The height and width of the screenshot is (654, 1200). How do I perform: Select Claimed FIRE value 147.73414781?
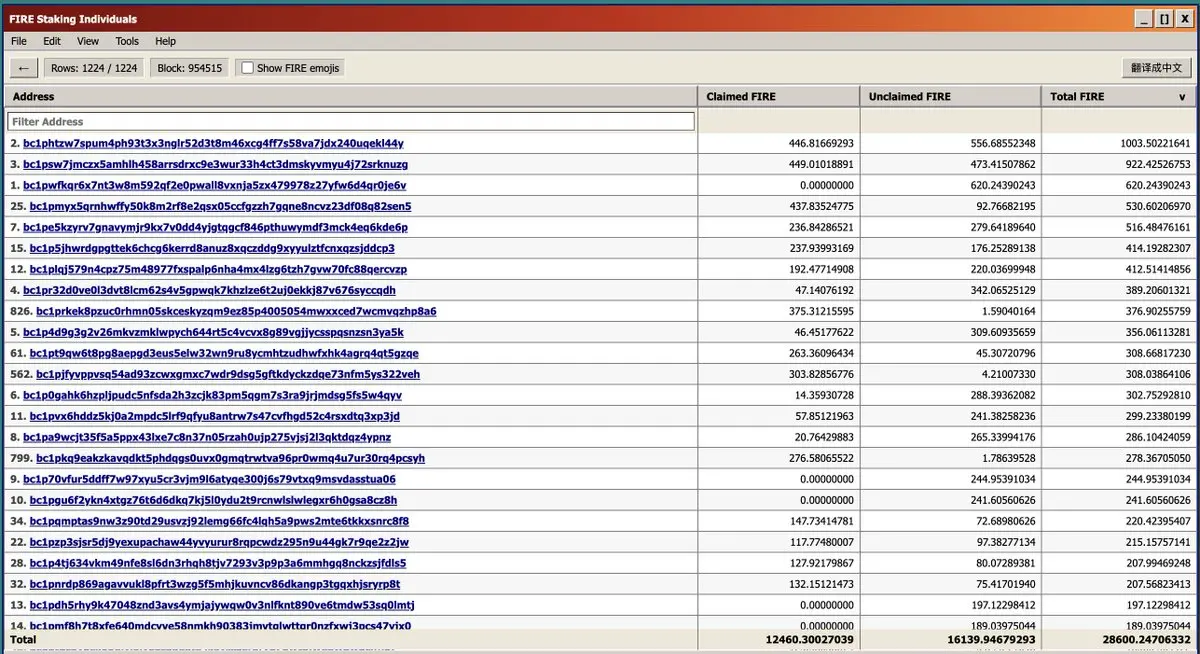tap(821, 522)
